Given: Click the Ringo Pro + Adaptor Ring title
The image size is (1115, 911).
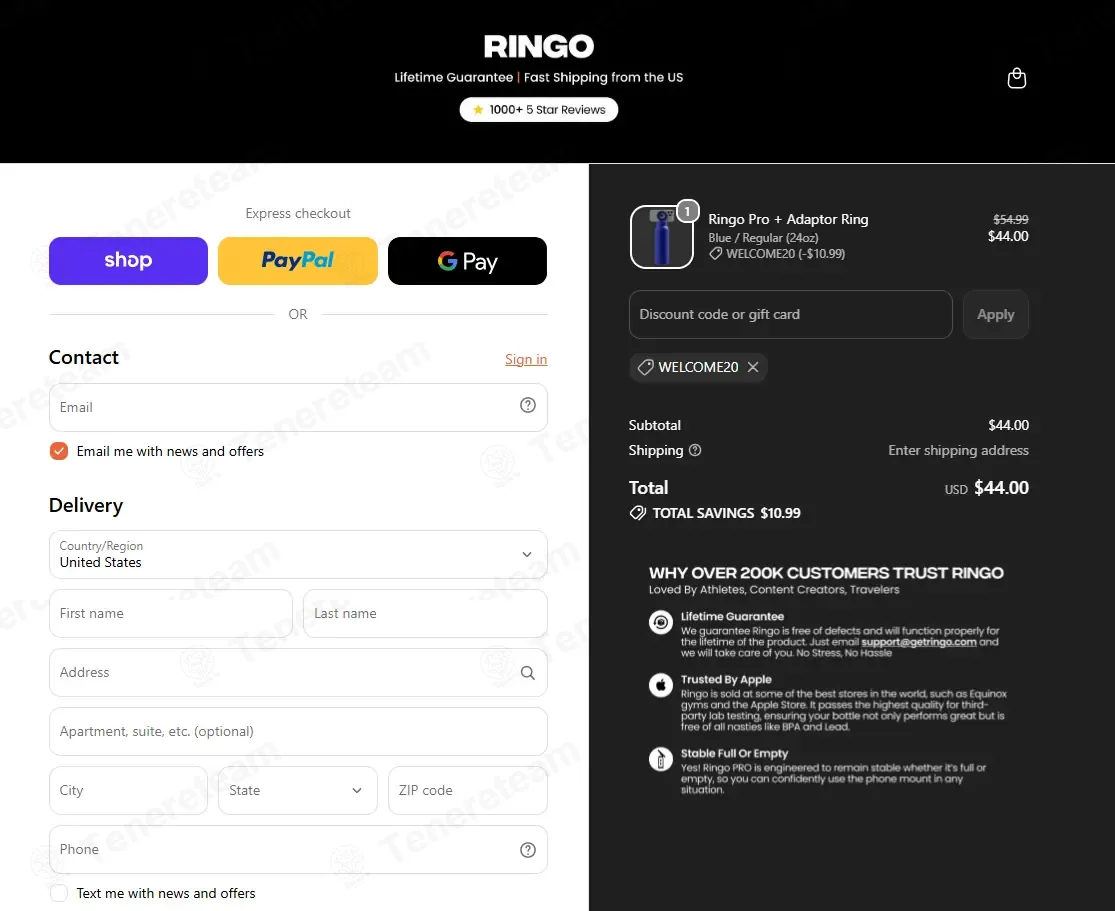Looking at the screenshot, I should pos(788,219).
